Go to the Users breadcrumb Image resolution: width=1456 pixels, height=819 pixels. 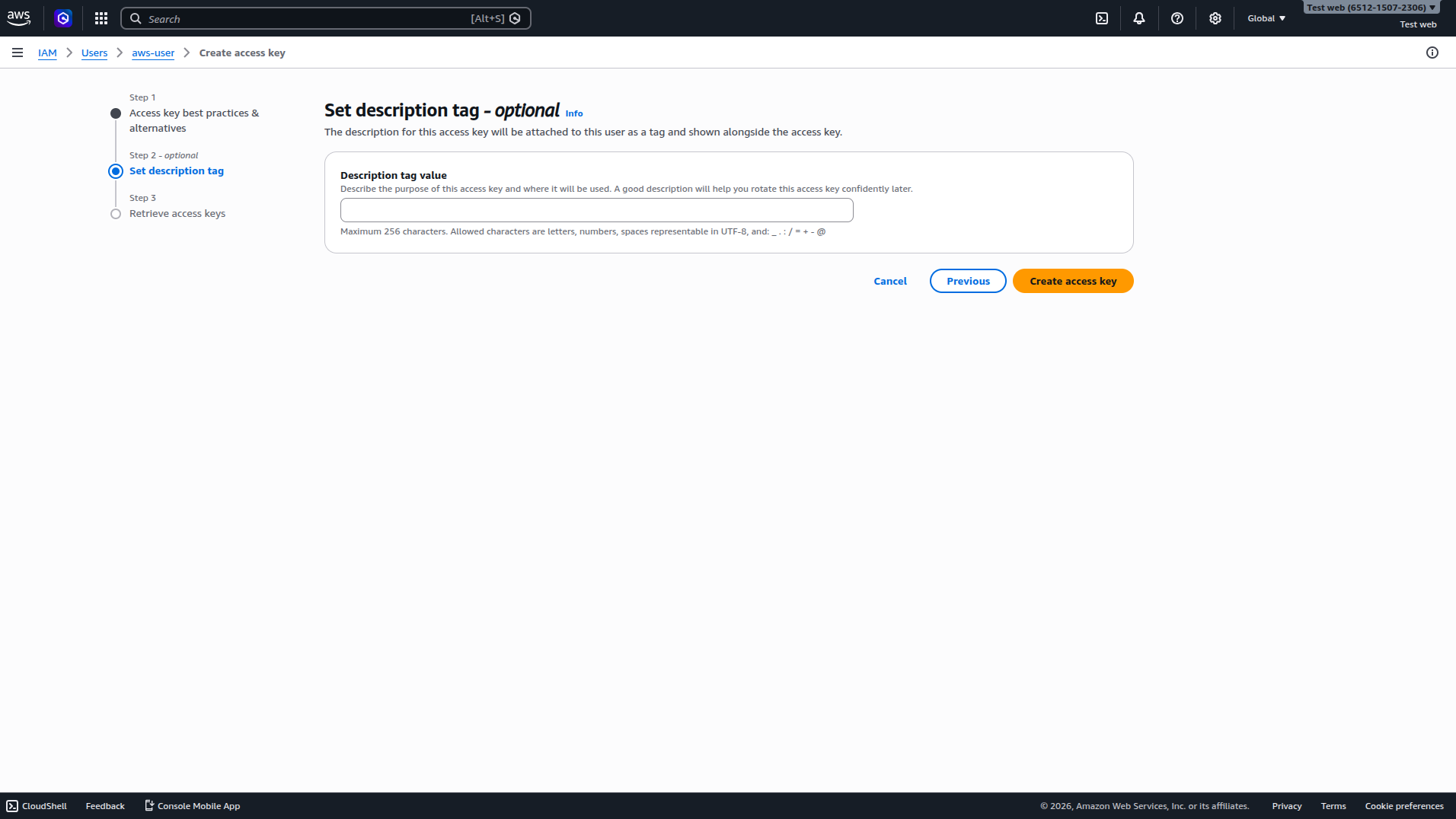coord(94,53)
